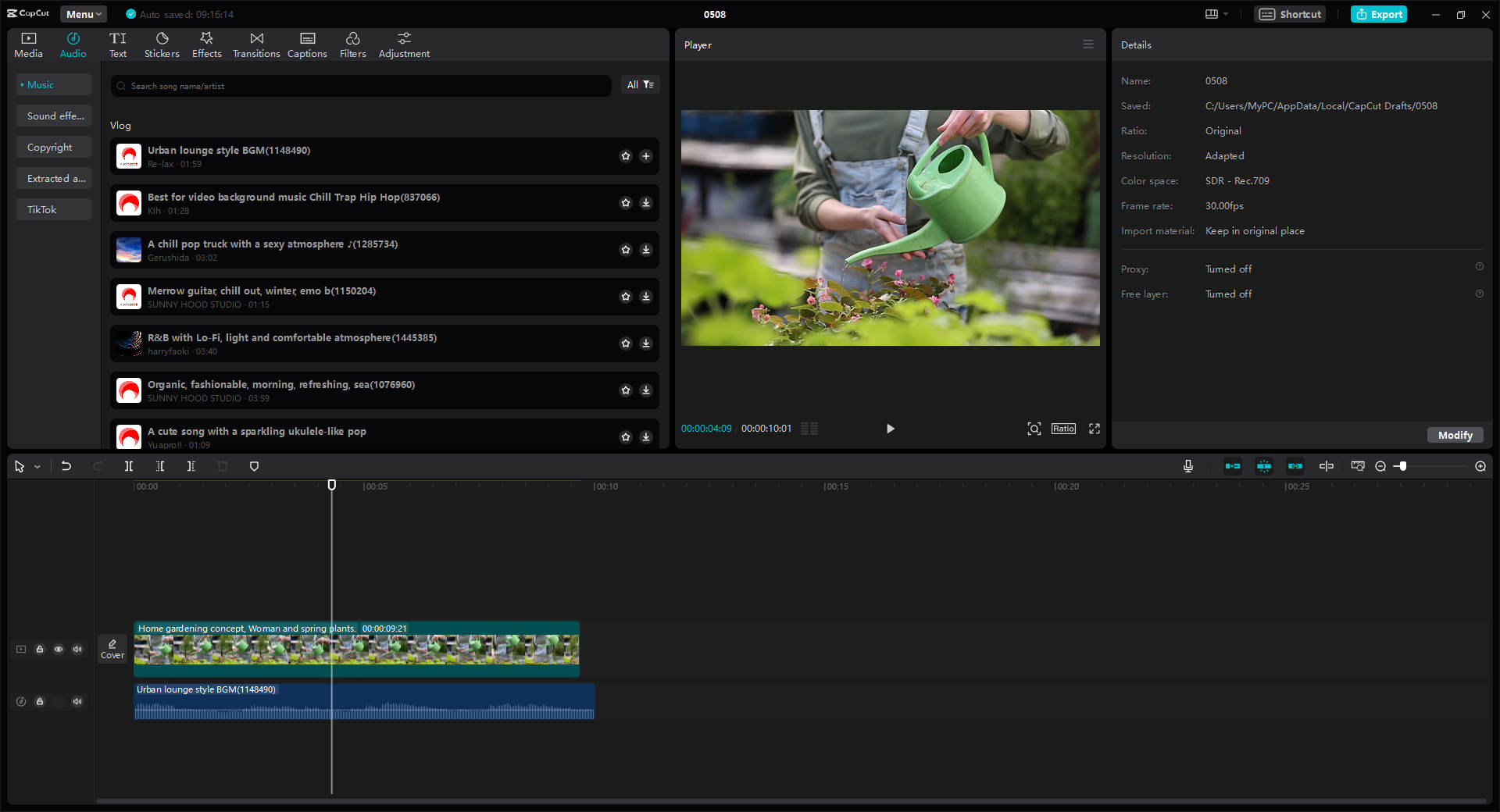Expand the cursor tool dropdown arrow

coord(36,466)
